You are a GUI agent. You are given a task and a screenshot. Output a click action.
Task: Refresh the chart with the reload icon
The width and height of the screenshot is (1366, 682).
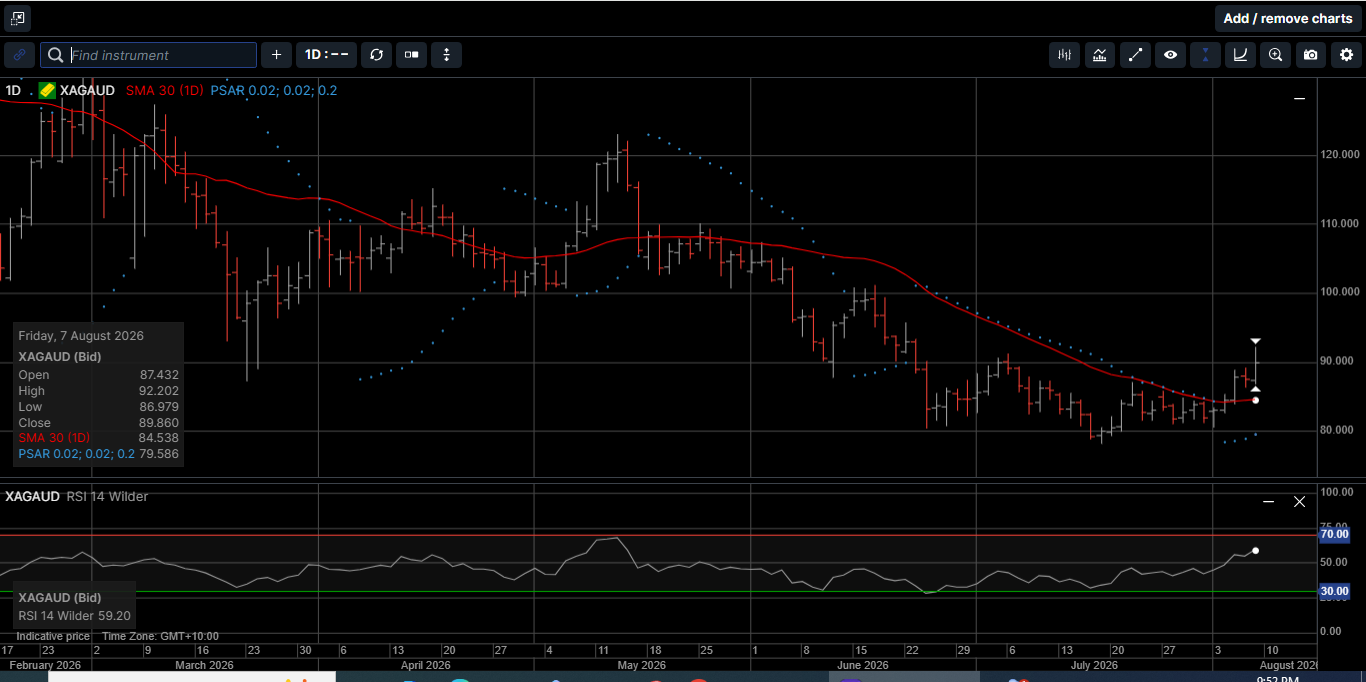pos(376,55)
